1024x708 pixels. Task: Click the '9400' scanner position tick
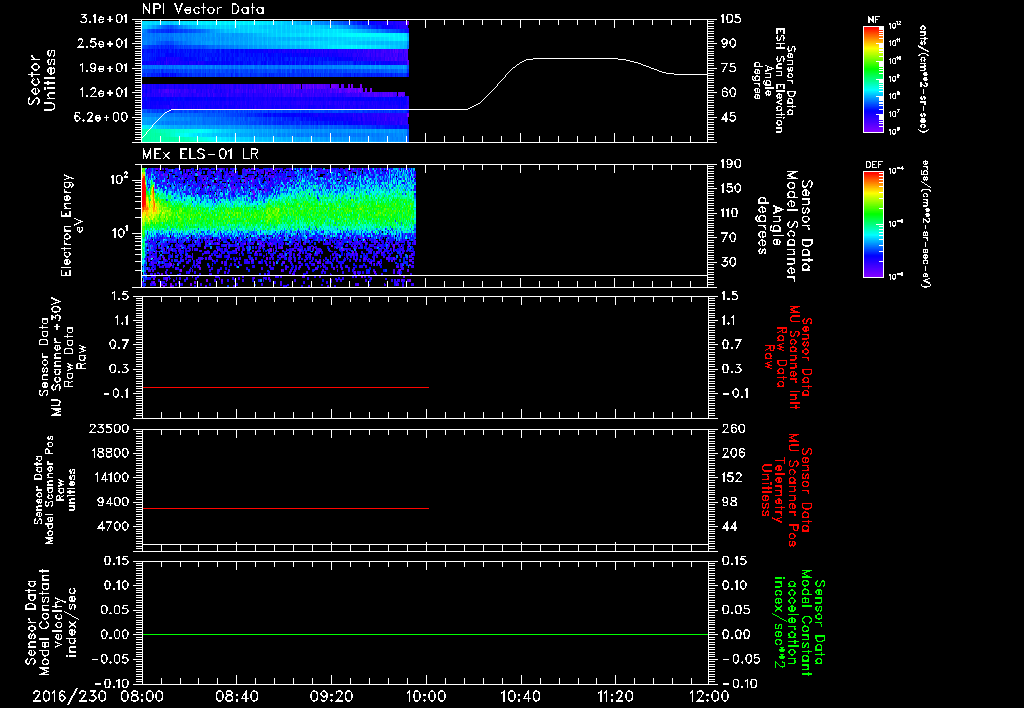click(x=113, y=502)
